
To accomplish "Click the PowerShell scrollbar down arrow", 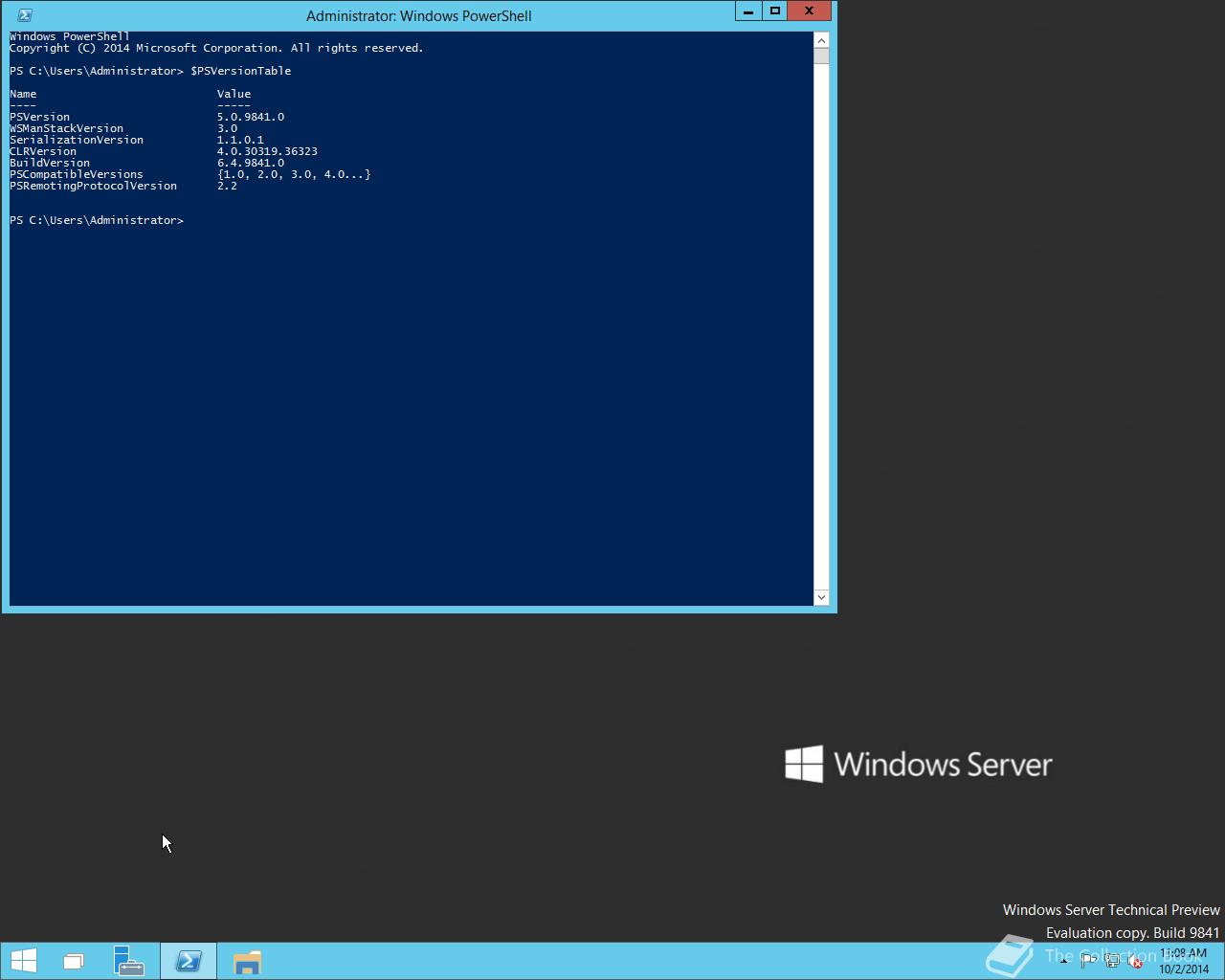I will [x=821, y=597].
